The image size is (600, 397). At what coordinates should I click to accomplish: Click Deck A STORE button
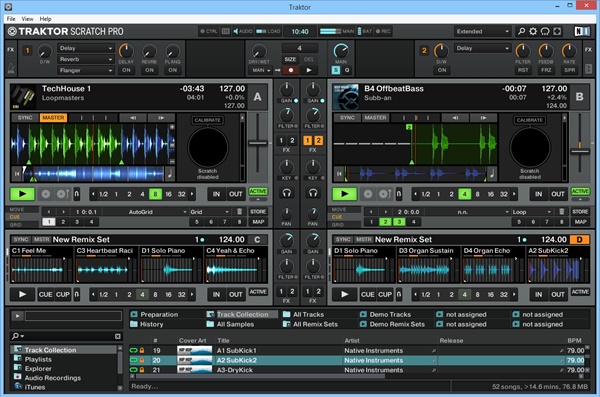pos(258,211)
